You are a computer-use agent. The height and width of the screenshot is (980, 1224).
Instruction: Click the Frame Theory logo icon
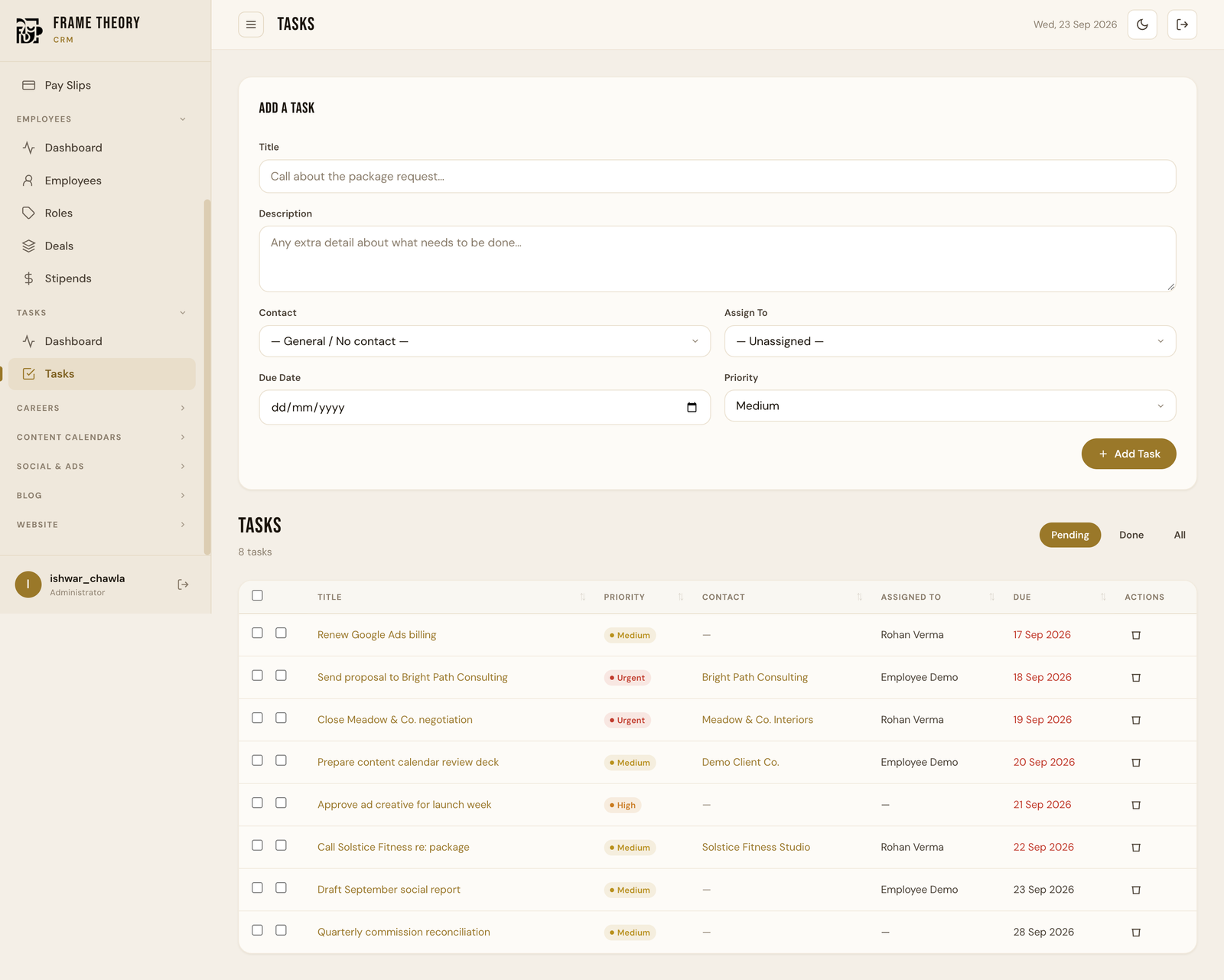click(29, 31)
